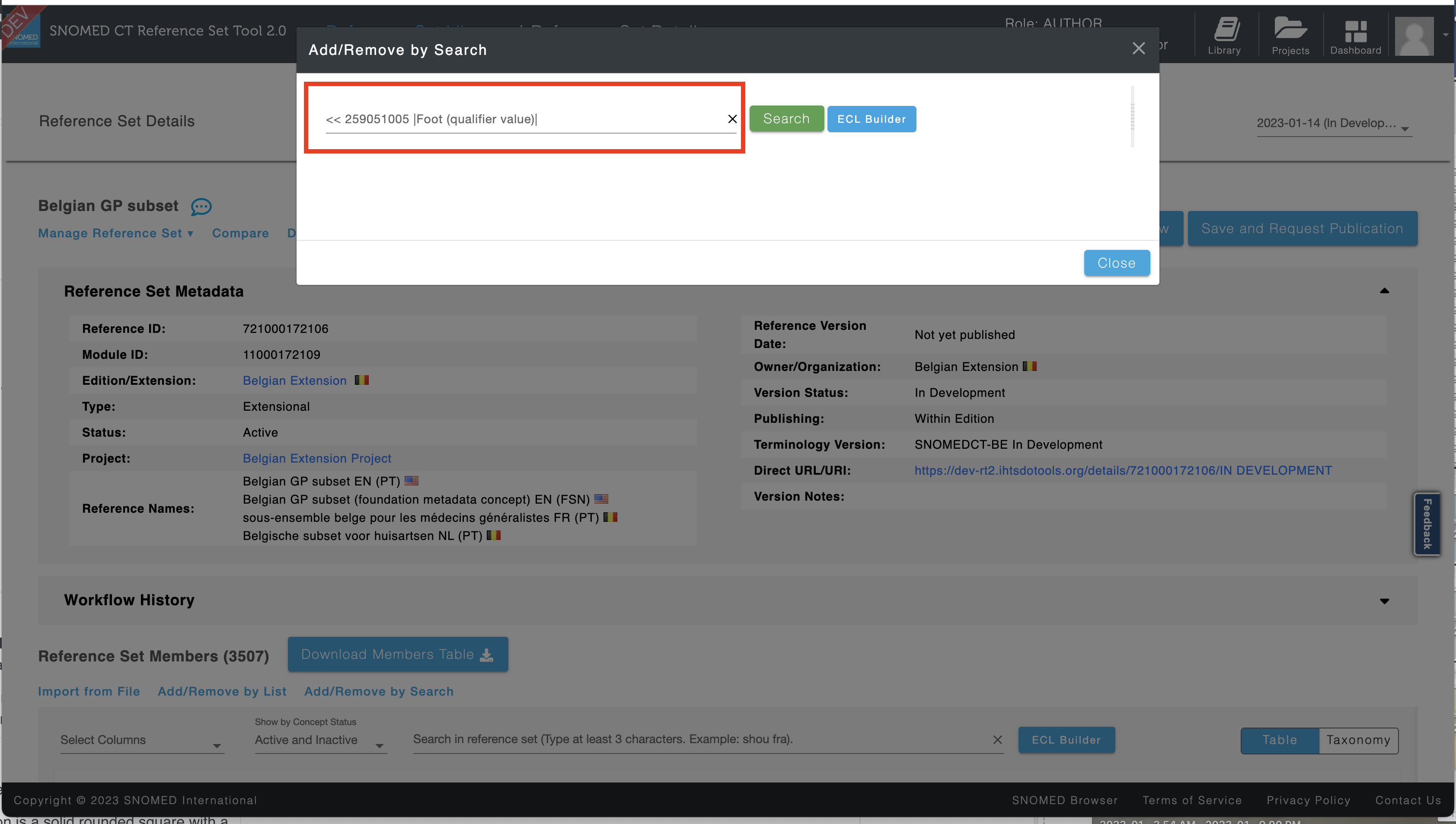Open the user avatar menu
This screenshot has width=1456, height=824.
tap(1414, 35)
